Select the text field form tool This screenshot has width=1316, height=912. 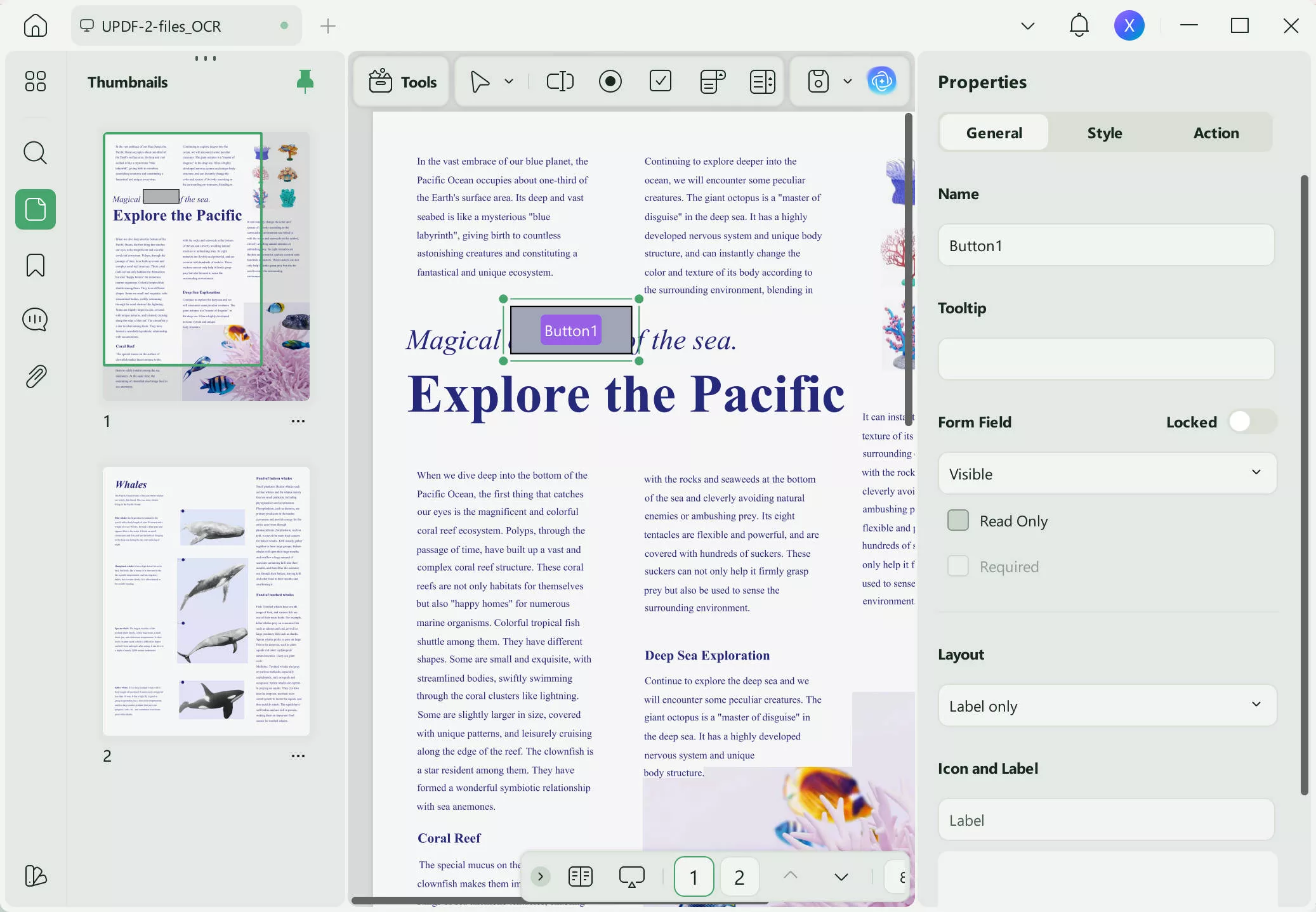click(560, 81)
